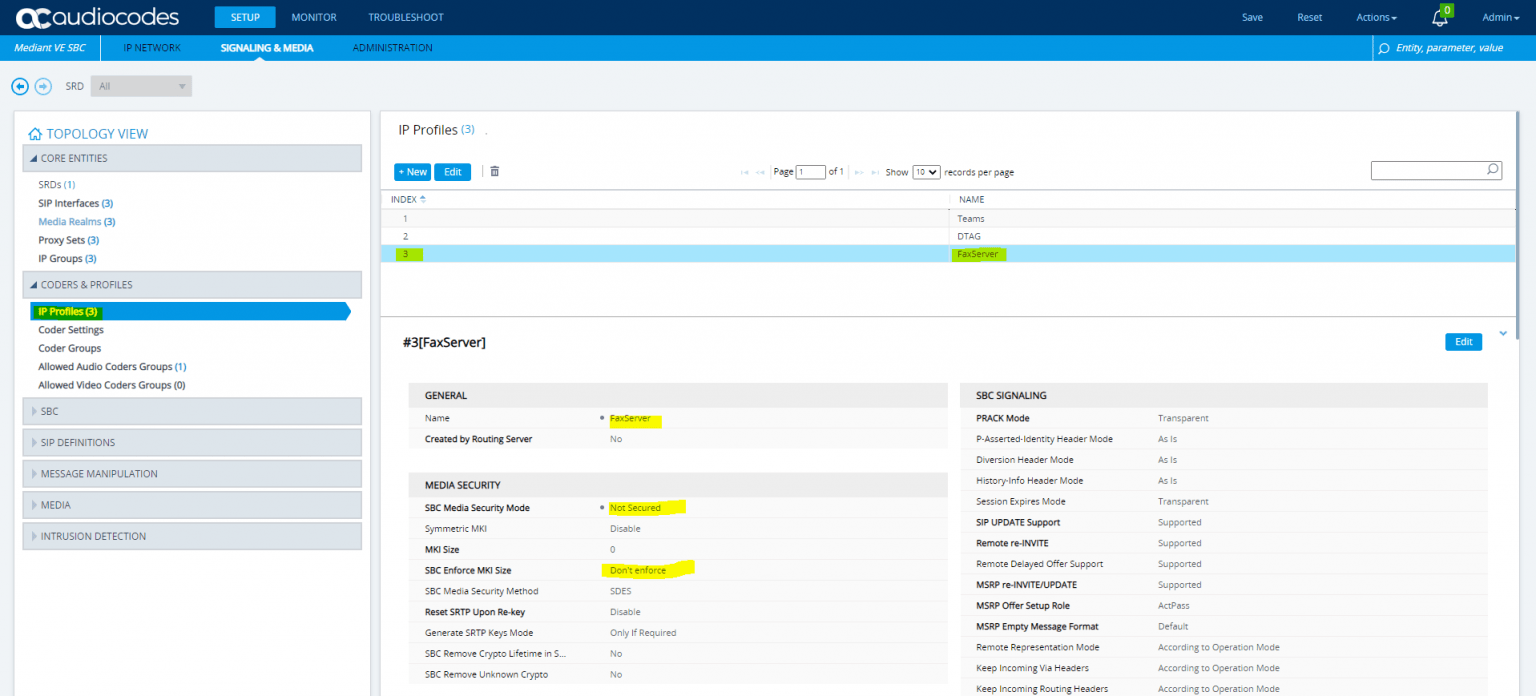The image size is (1536, 696).
Task: Select the FaxServer row in IP Profiles table
Action: (700, 254)
